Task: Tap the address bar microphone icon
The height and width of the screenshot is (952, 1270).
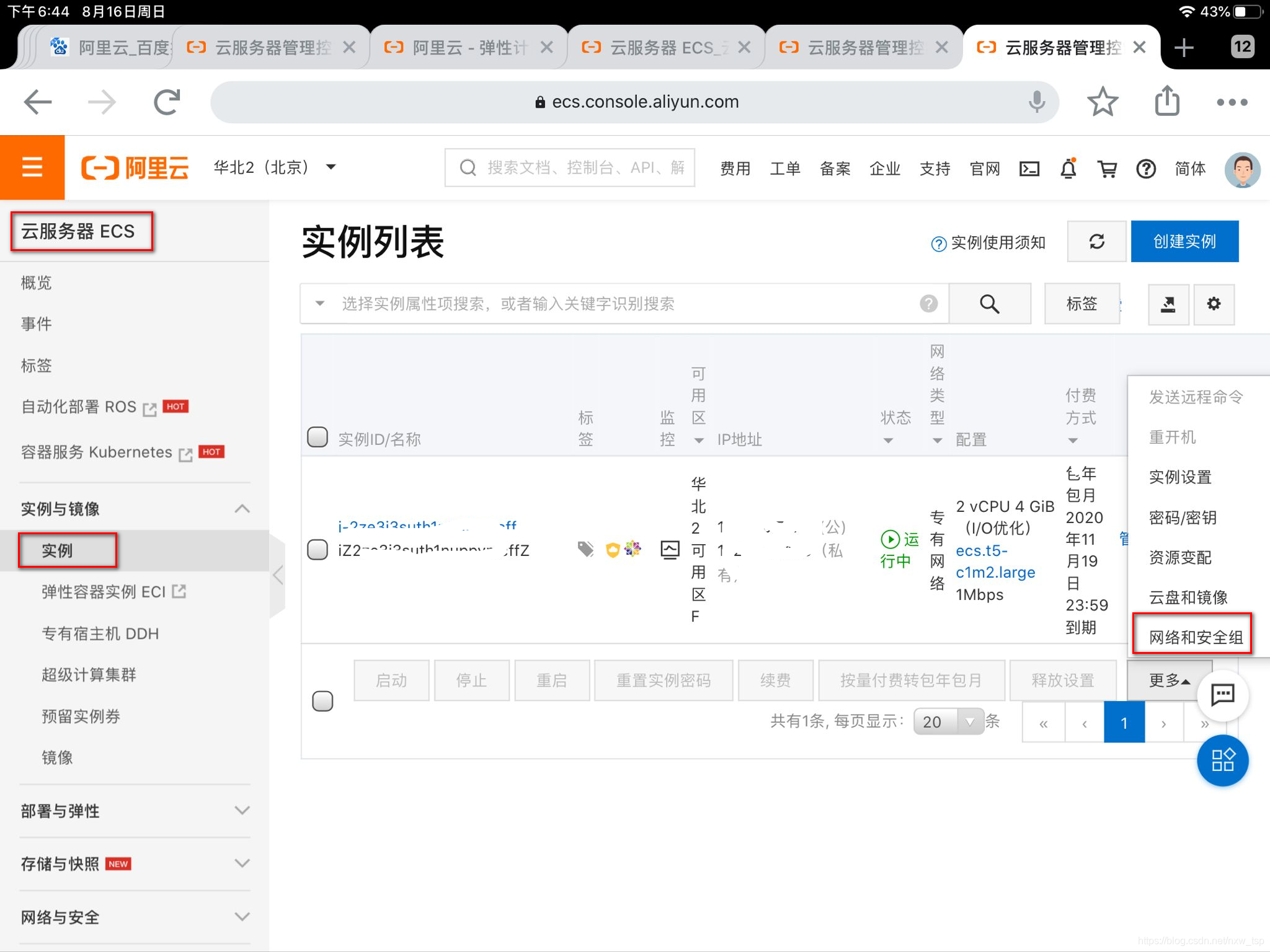Action: (1037, 102)
